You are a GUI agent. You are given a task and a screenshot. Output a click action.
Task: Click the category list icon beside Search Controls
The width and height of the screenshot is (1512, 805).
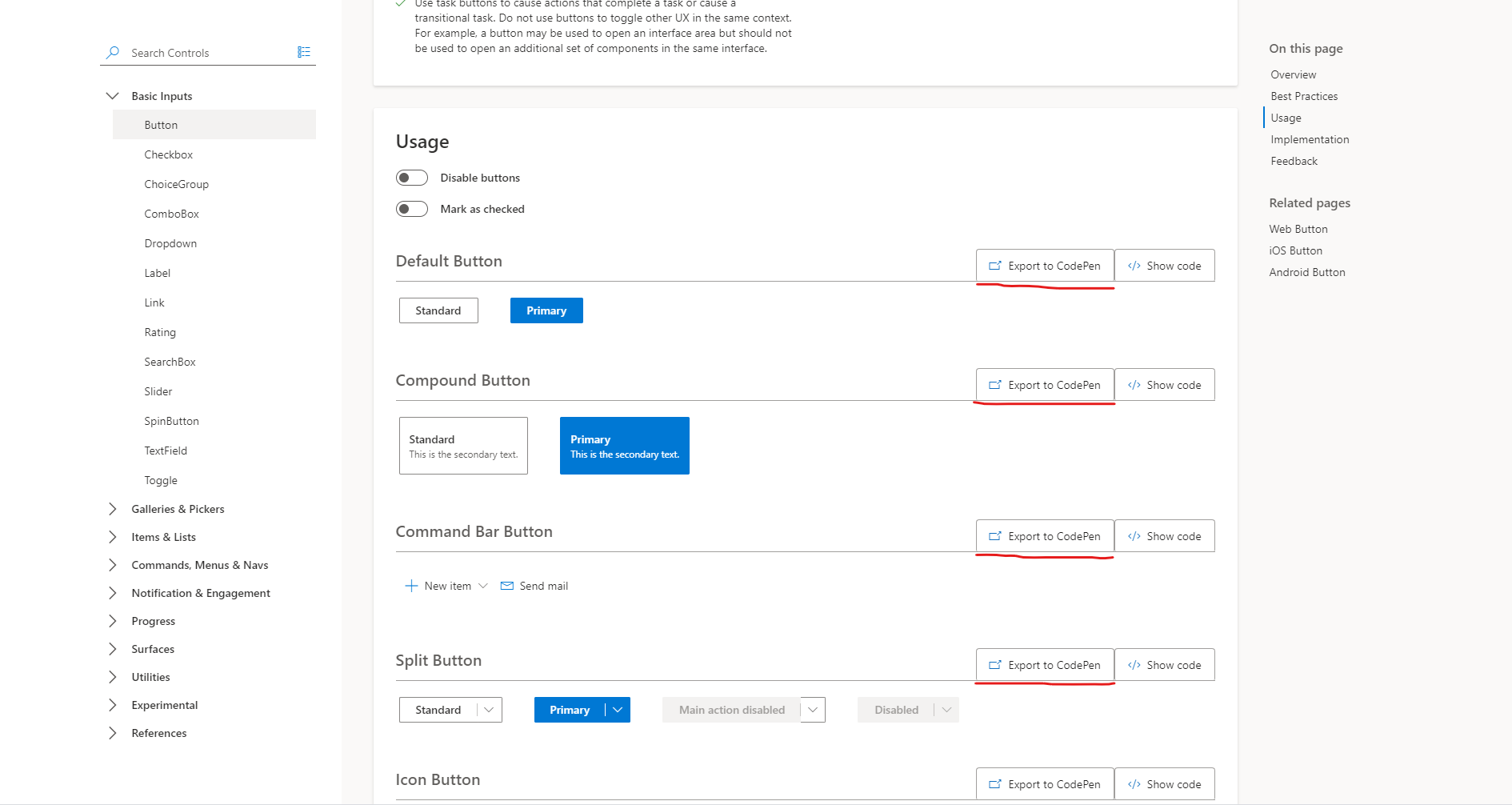[303, 51]
